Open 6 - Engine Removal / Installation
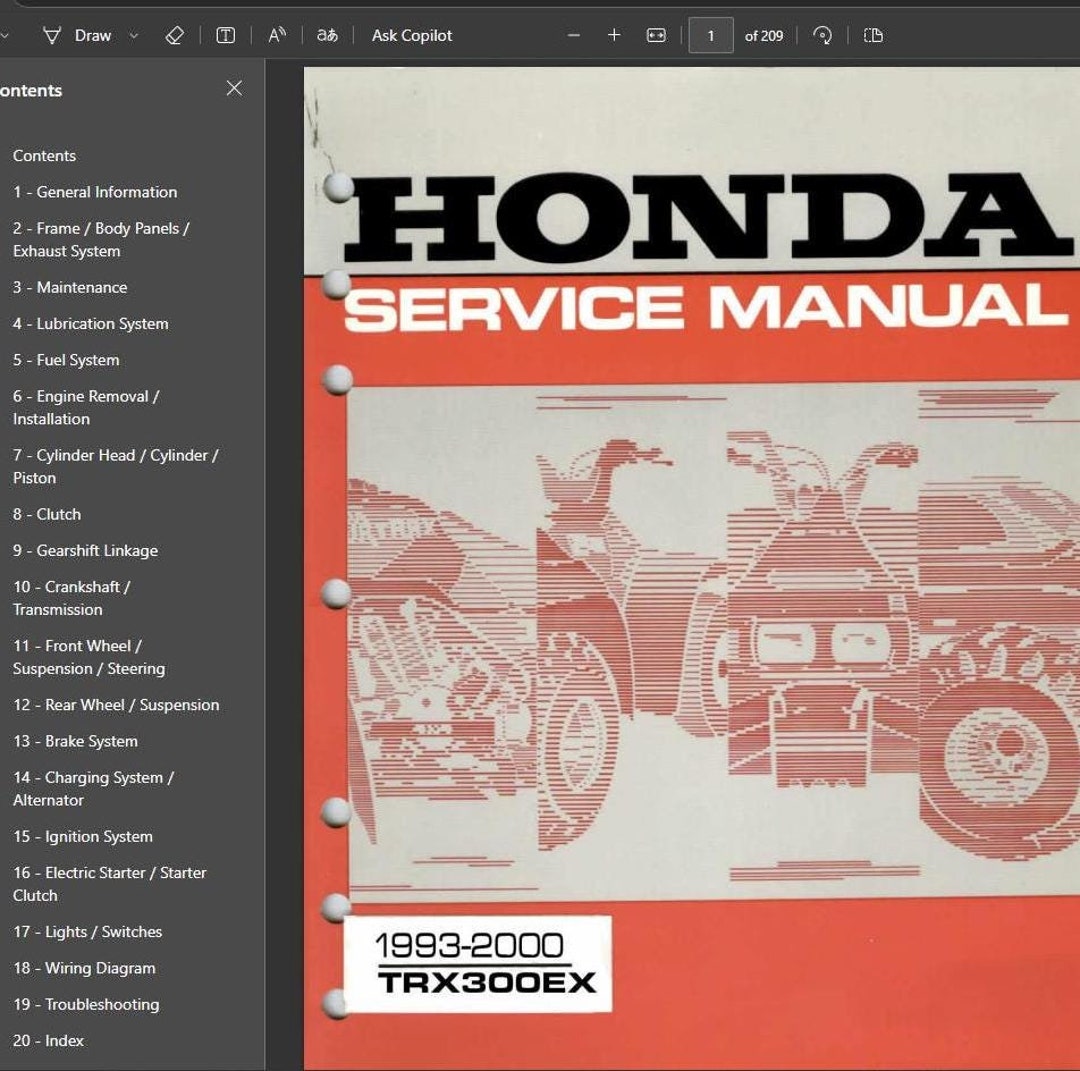The height and width of the screenshot is (1071, 1080). coord(86,408)
